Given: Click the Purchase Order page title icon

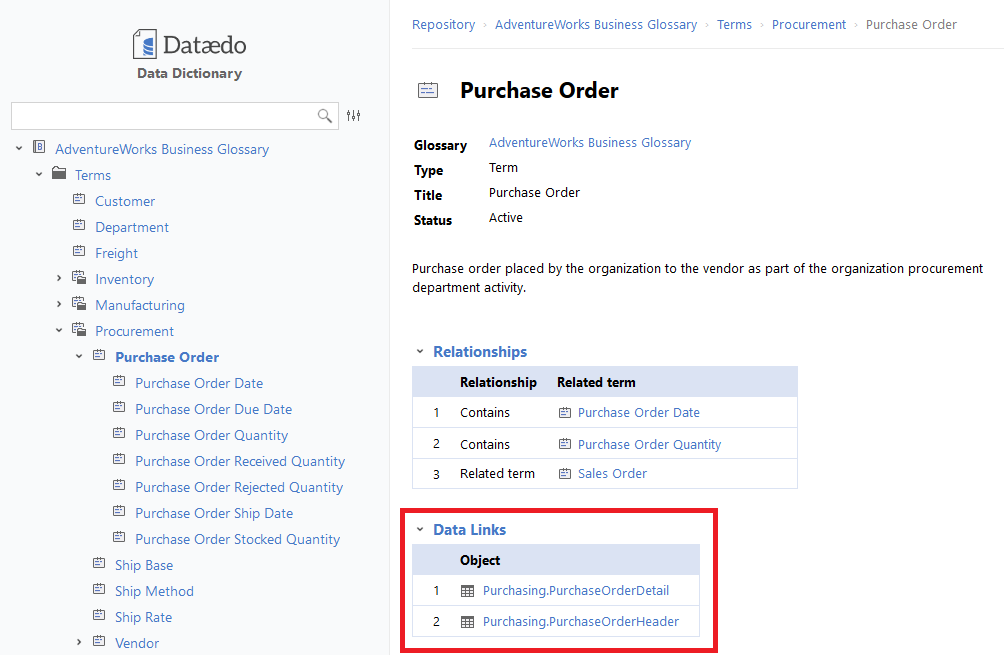Looking at the screenshot, I should click(428, 90).
